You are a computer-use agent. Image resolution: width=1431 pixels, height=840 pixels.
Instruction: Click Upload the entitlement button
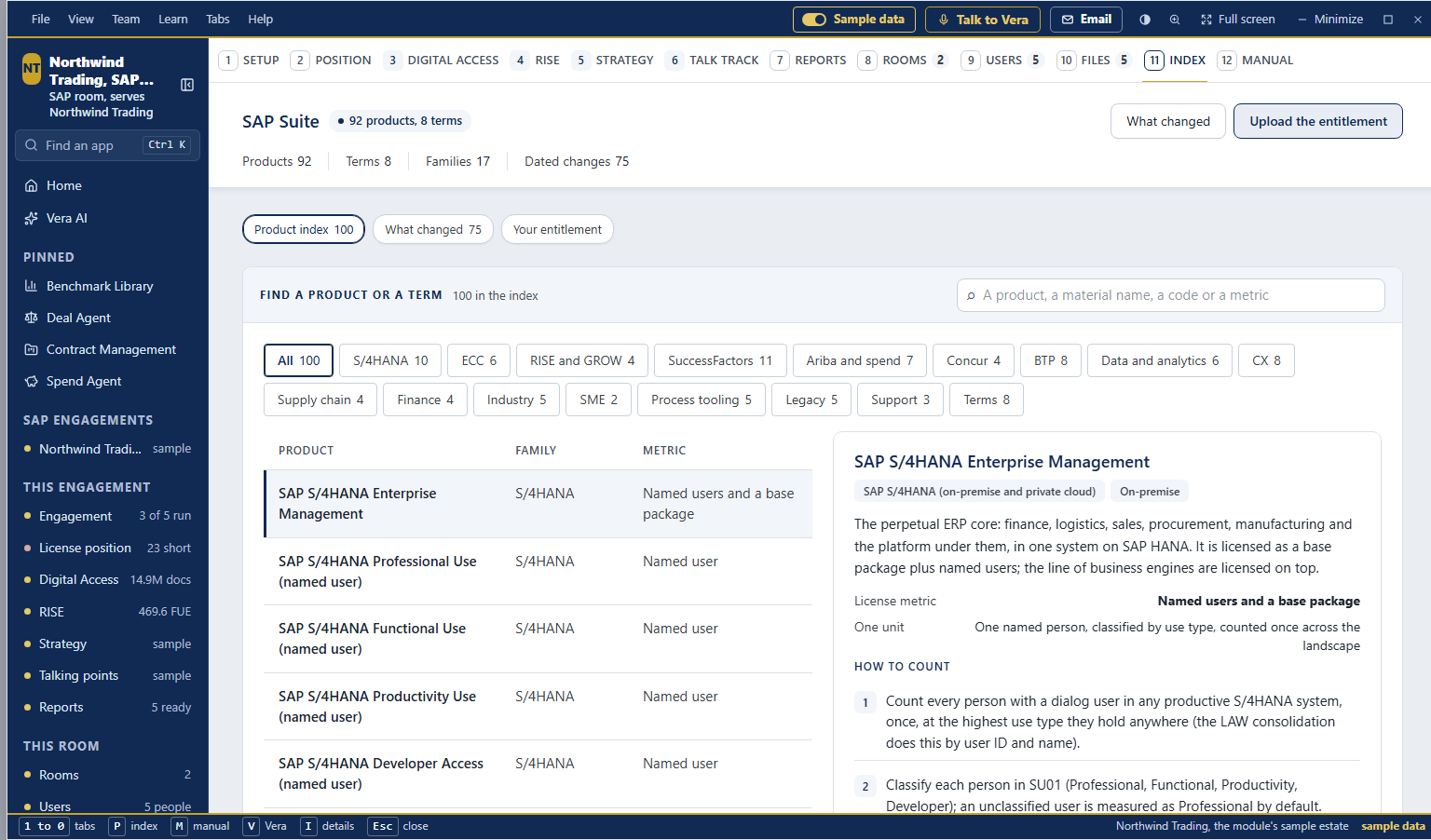point(1317,121)
